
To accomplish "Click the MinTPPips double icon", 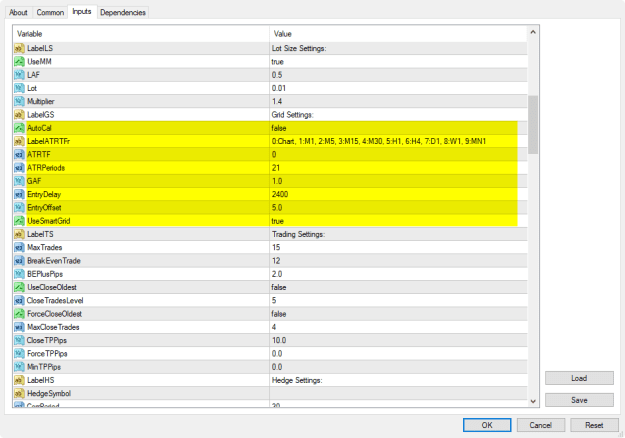I will [19, 367].
